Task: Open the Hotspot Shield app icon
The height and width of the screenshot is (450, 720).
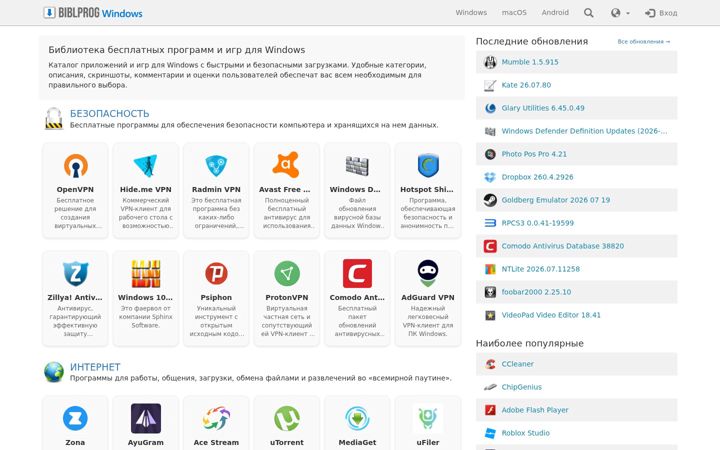Action: coord(428,165)
